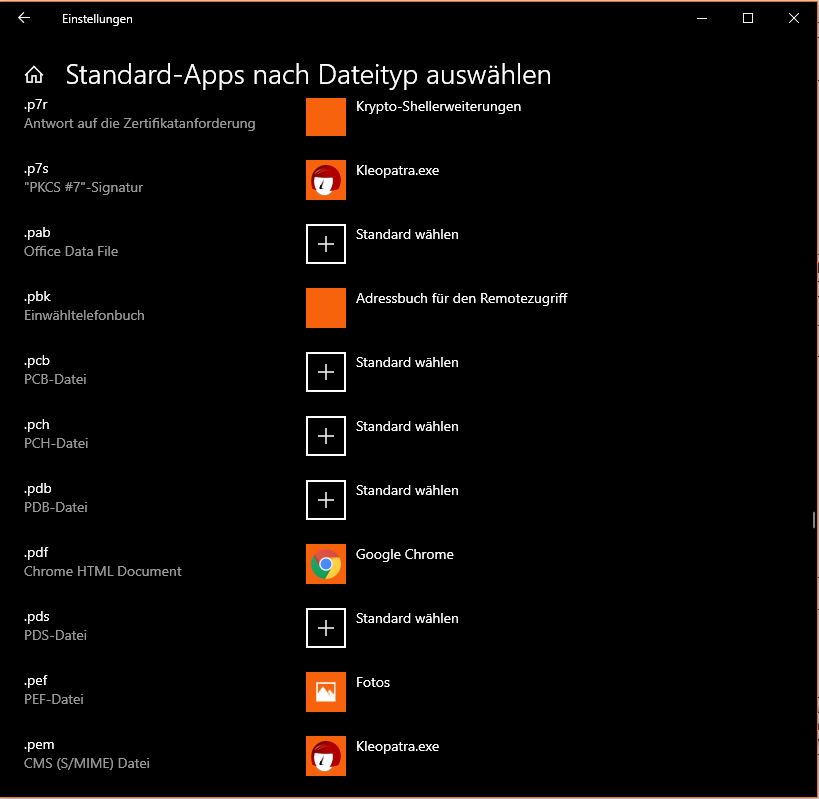
Task: Click the Kleopatra icon for .p7s
Action: click(x=325, y=180)
